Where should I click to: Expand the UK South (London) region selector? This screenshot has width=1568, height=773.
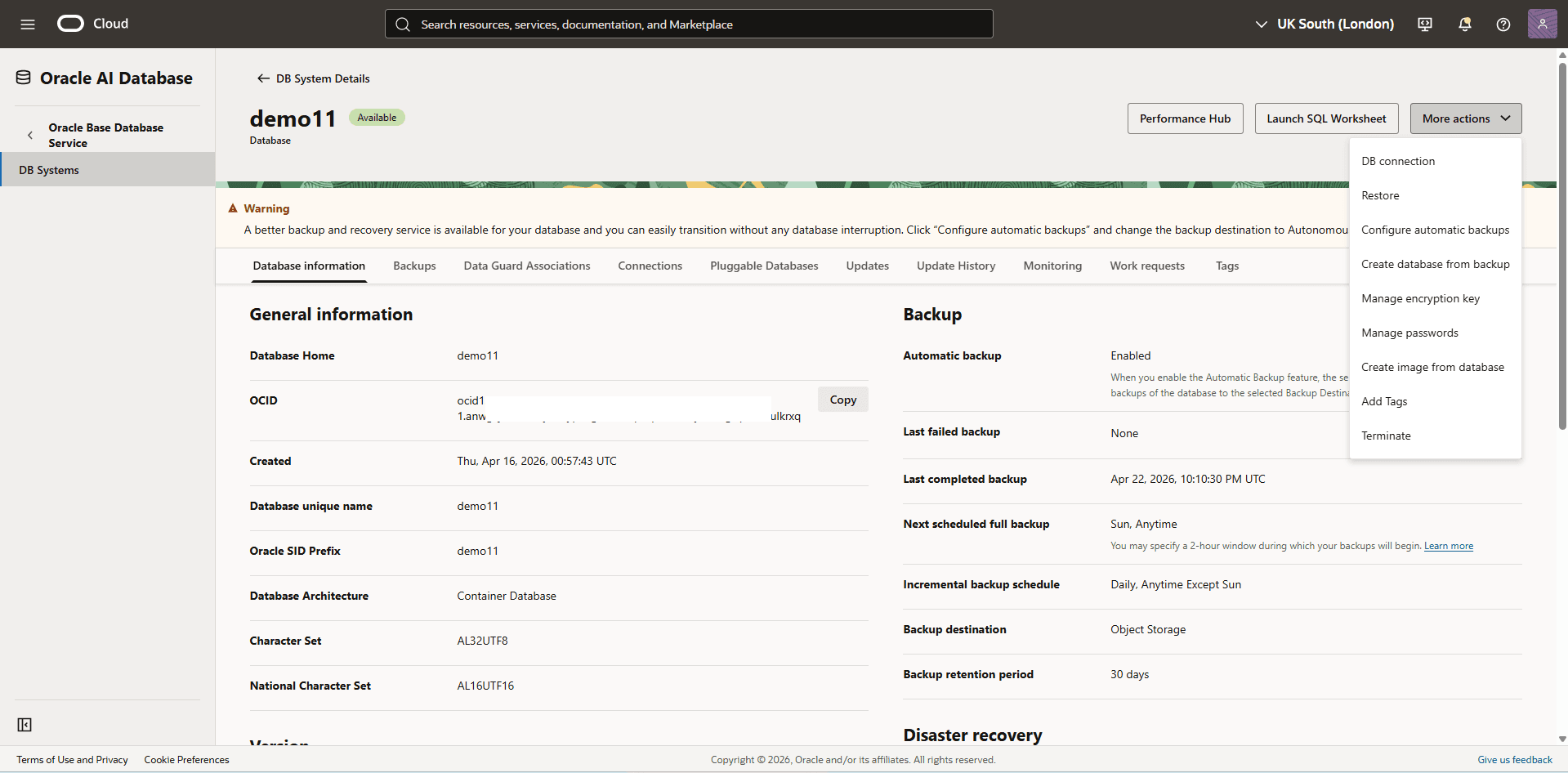[1325, 25]
